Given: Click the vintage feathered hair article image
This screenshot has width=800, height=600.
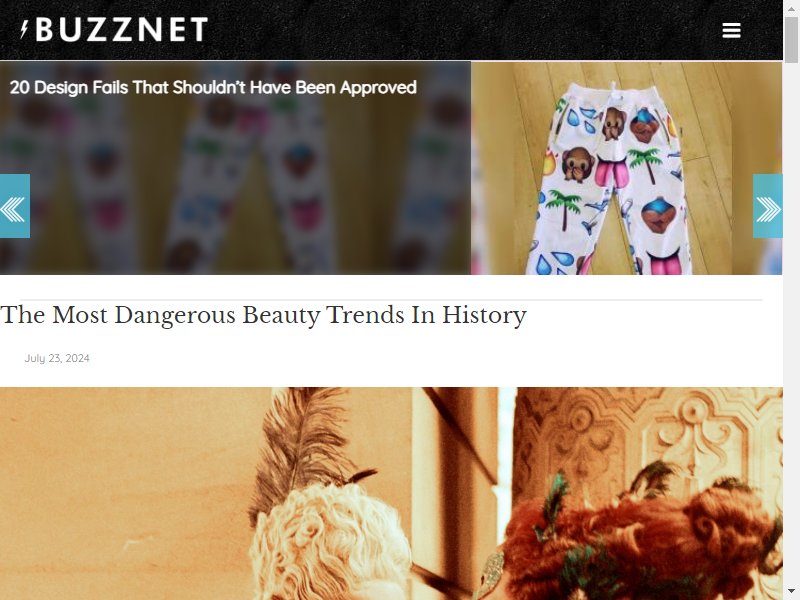Looking at the screenshot, I should (x=391, y=493).
